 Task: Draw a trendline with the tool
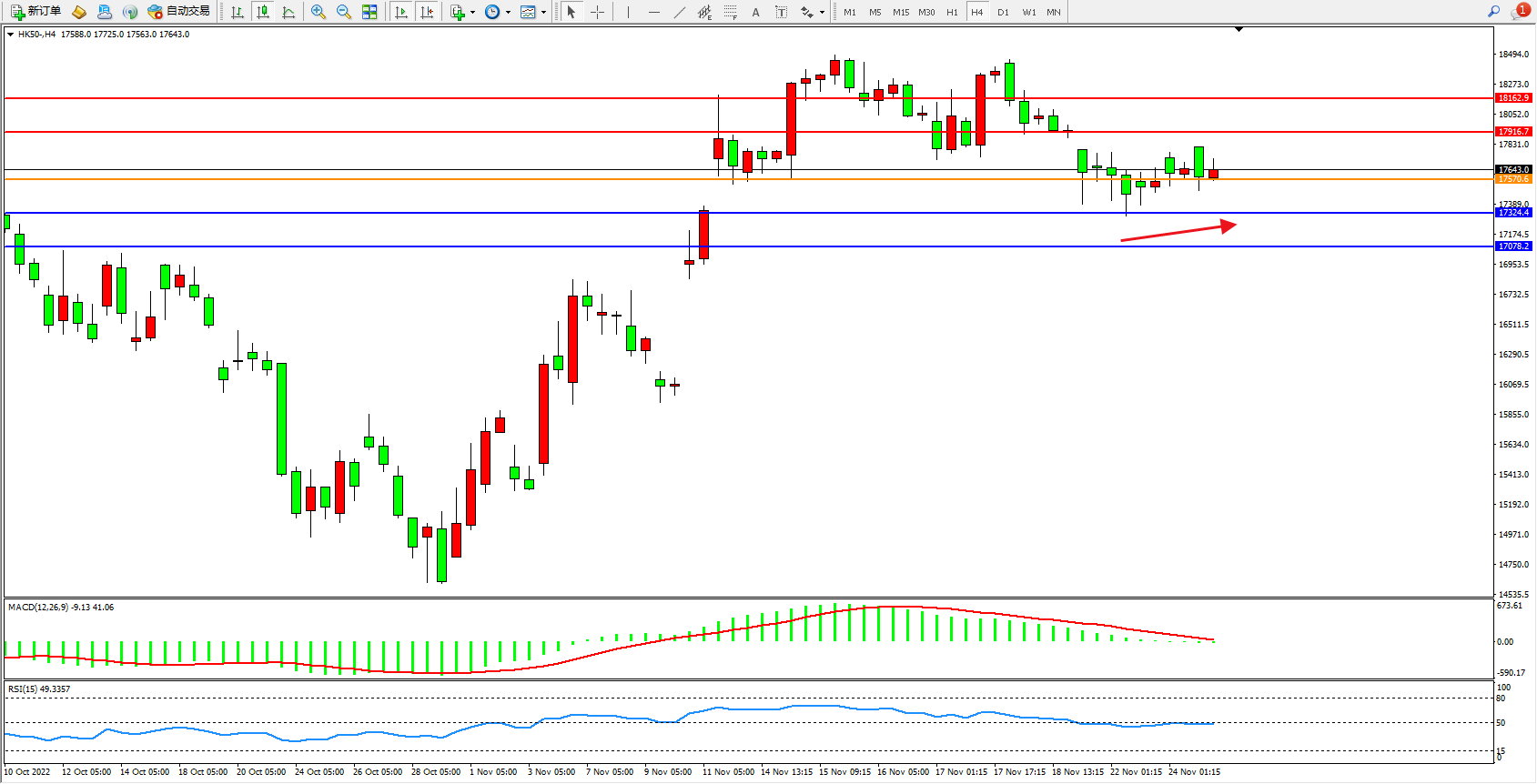pyautogui.click(x=680, y=12)
